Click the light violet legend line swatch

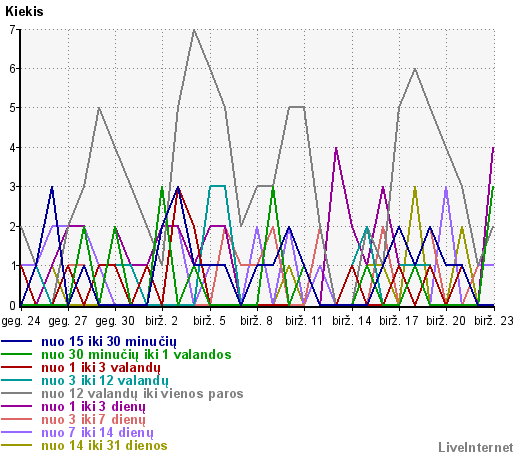[x=17, y=432]
